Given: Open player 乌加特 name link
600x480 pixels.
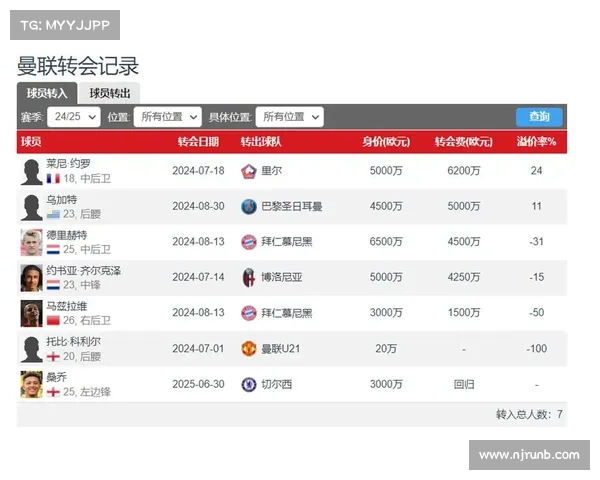Looking at the screenshot, I should click(62, 199).
